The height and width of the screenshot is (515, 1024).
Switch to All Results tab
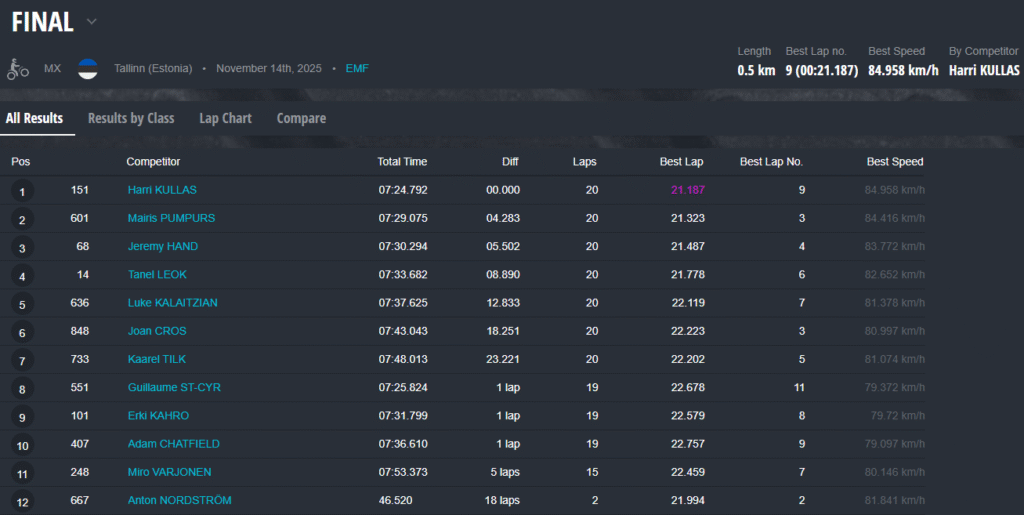tap(35, 118)
